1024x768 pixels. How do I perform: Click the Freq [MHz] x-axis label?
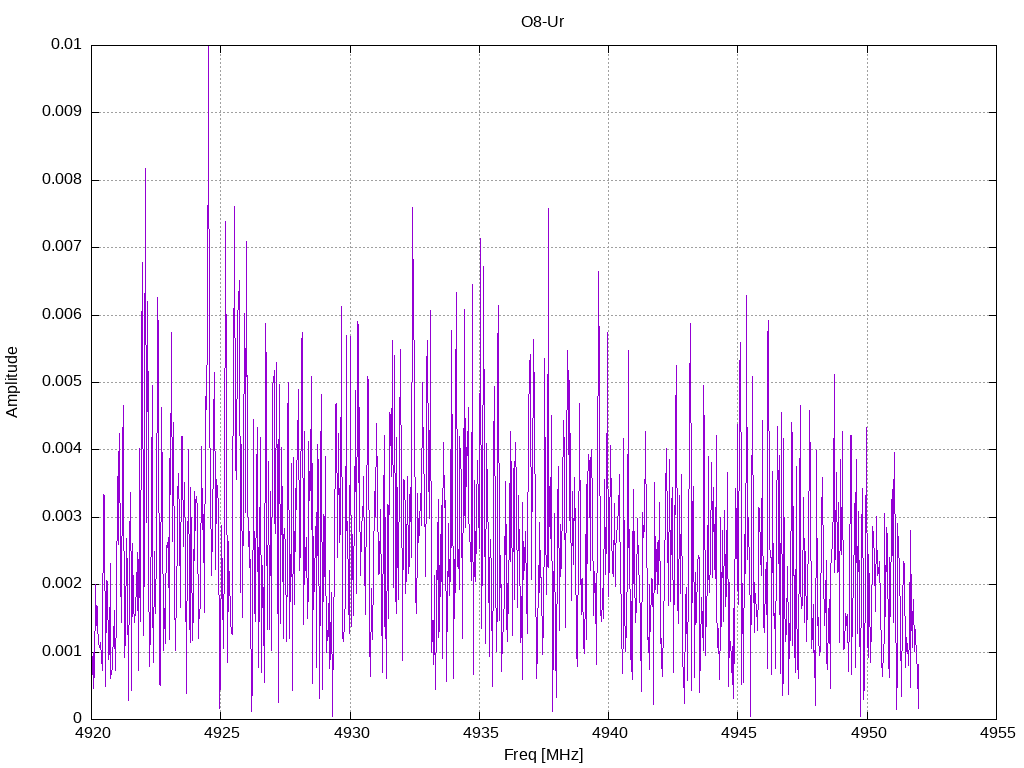pyautogui.click(x=543, y=754)
